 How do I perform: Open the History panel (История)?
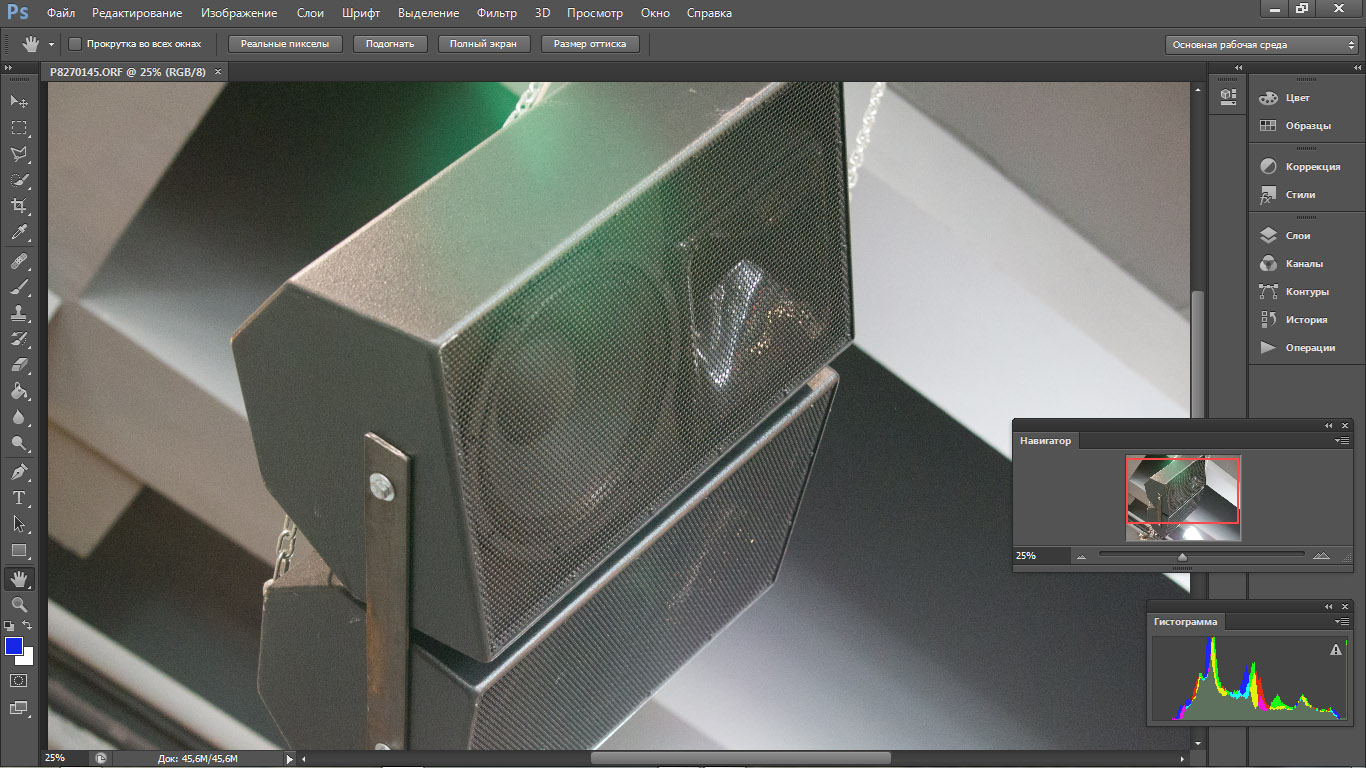pos(1306,320)
